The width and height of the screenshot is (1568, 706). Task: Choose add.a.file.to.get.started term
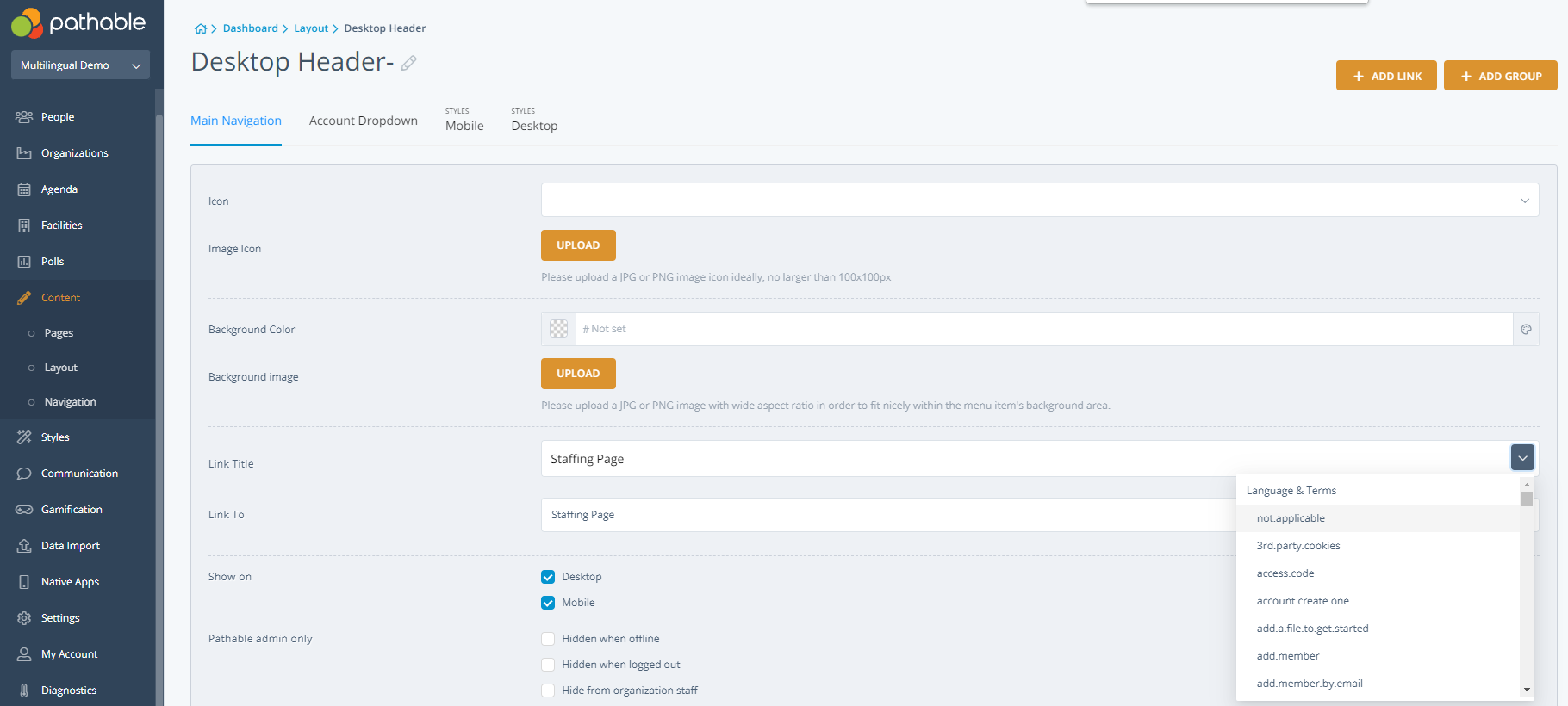tap(1378, 629)
